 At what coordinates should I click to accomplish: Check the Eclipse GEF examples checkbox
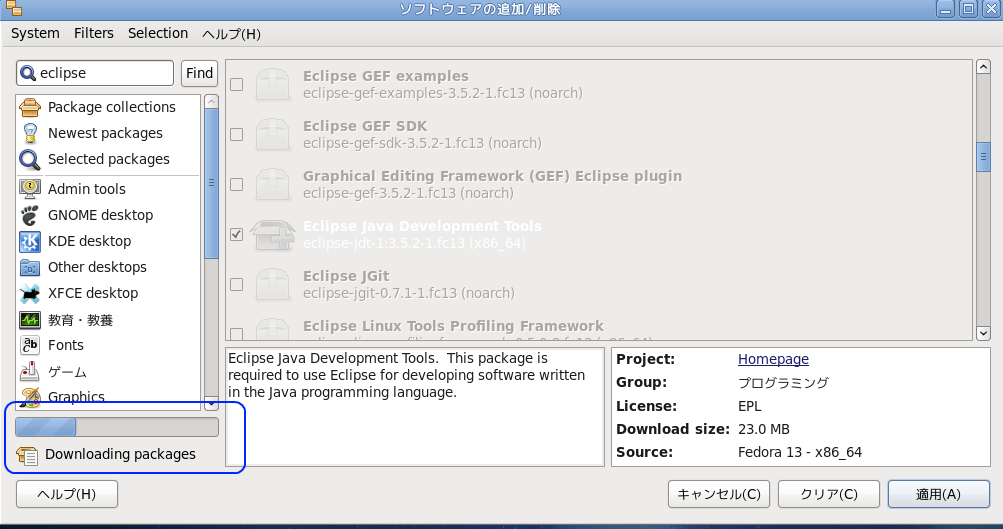coord(237,84)
